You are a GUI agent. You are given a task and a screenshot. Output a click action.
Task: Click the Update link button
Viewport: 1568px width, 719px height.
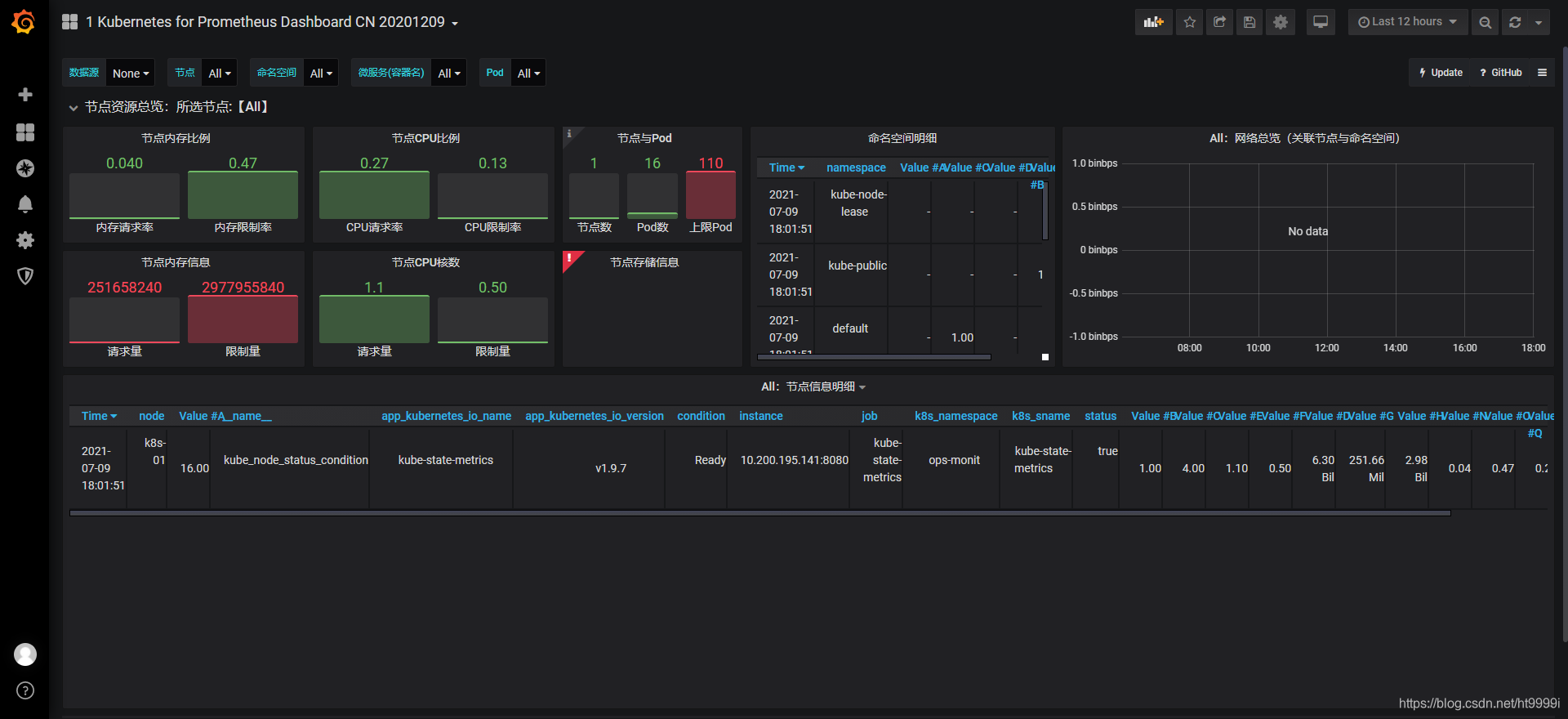click(1441, 73)
